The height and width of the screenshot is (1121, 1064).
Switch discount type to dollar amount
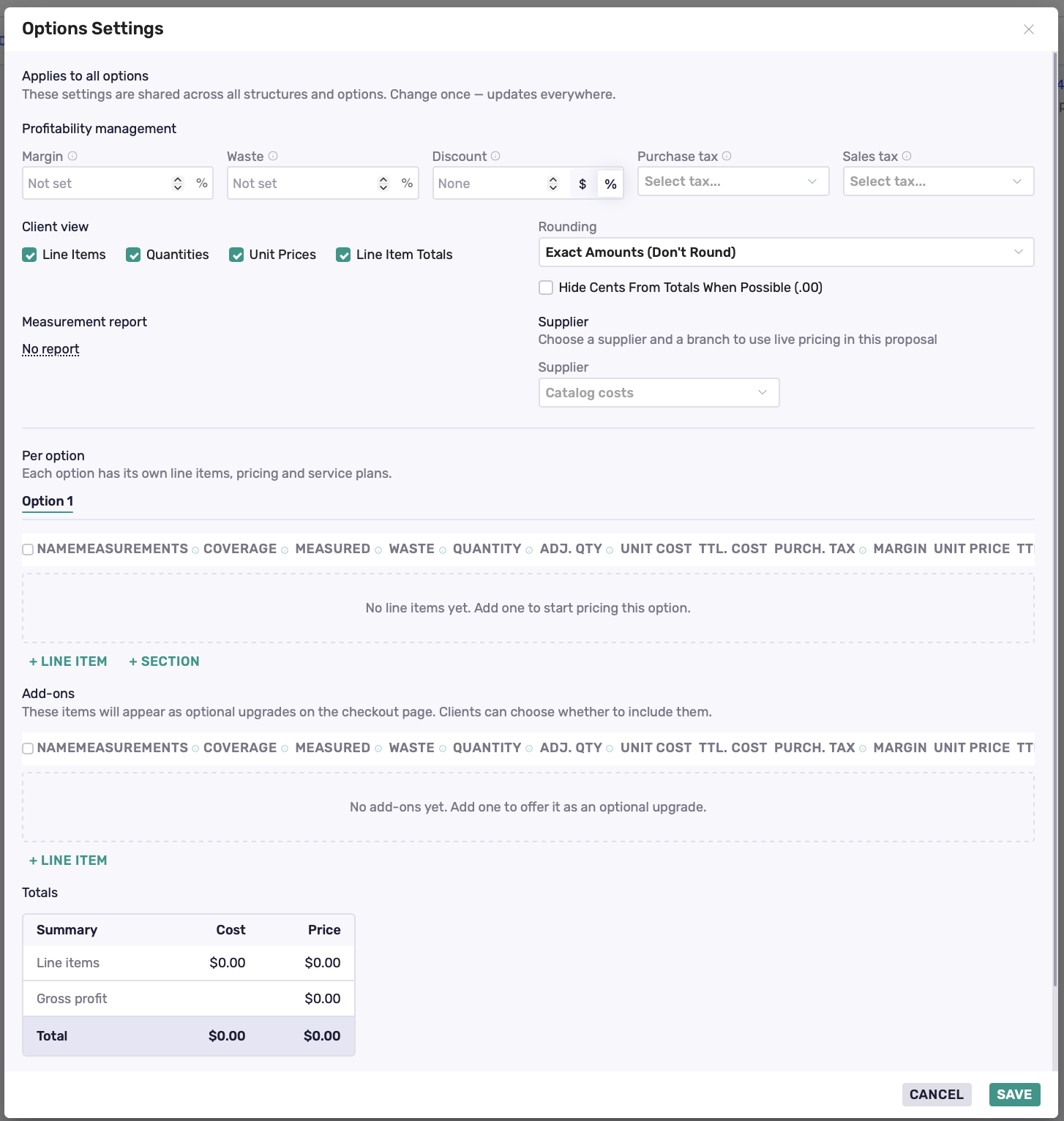click(x=582, y=184)
